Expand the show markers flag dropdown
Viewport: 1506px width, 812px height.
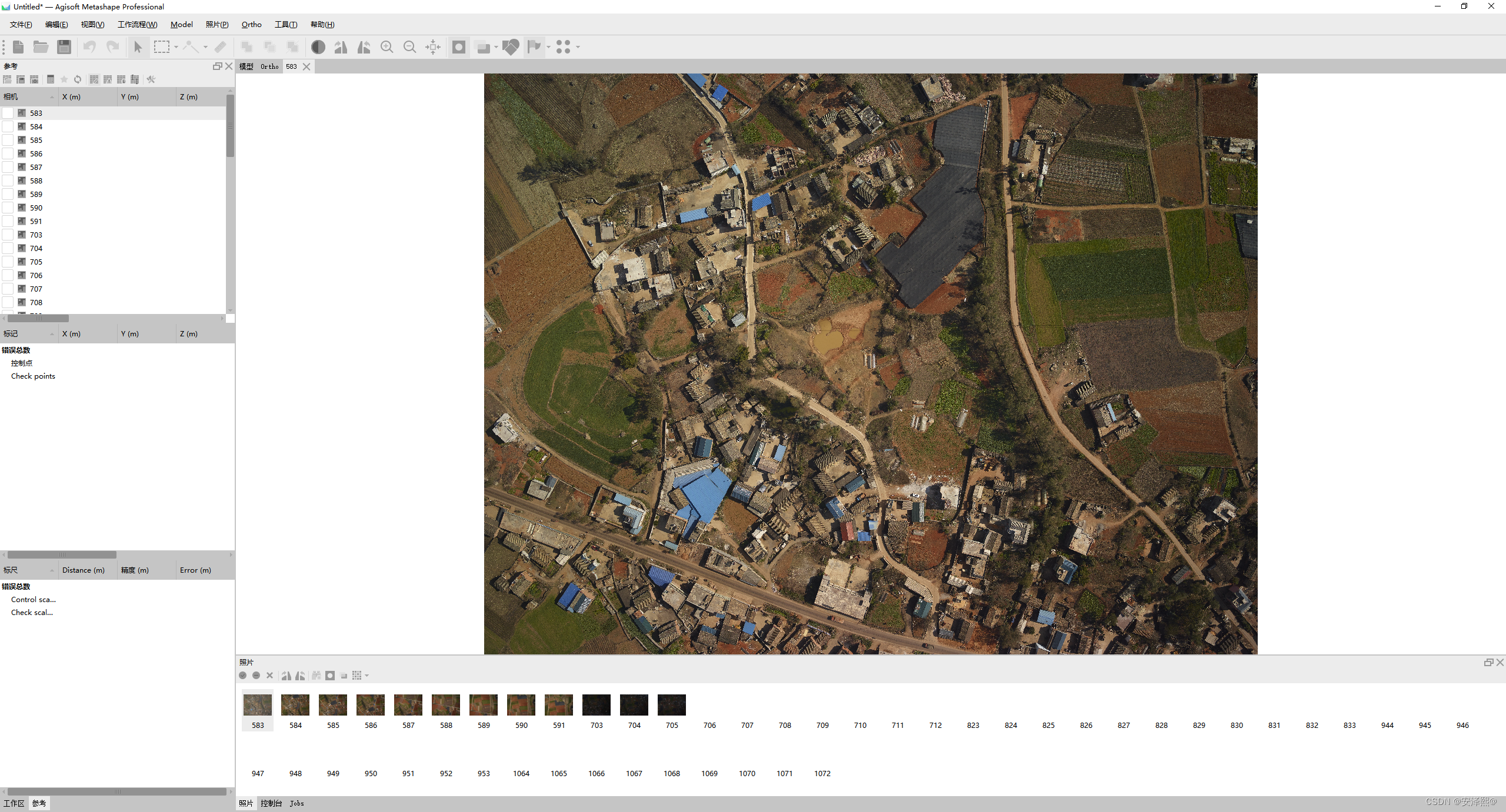pos(548,47)
